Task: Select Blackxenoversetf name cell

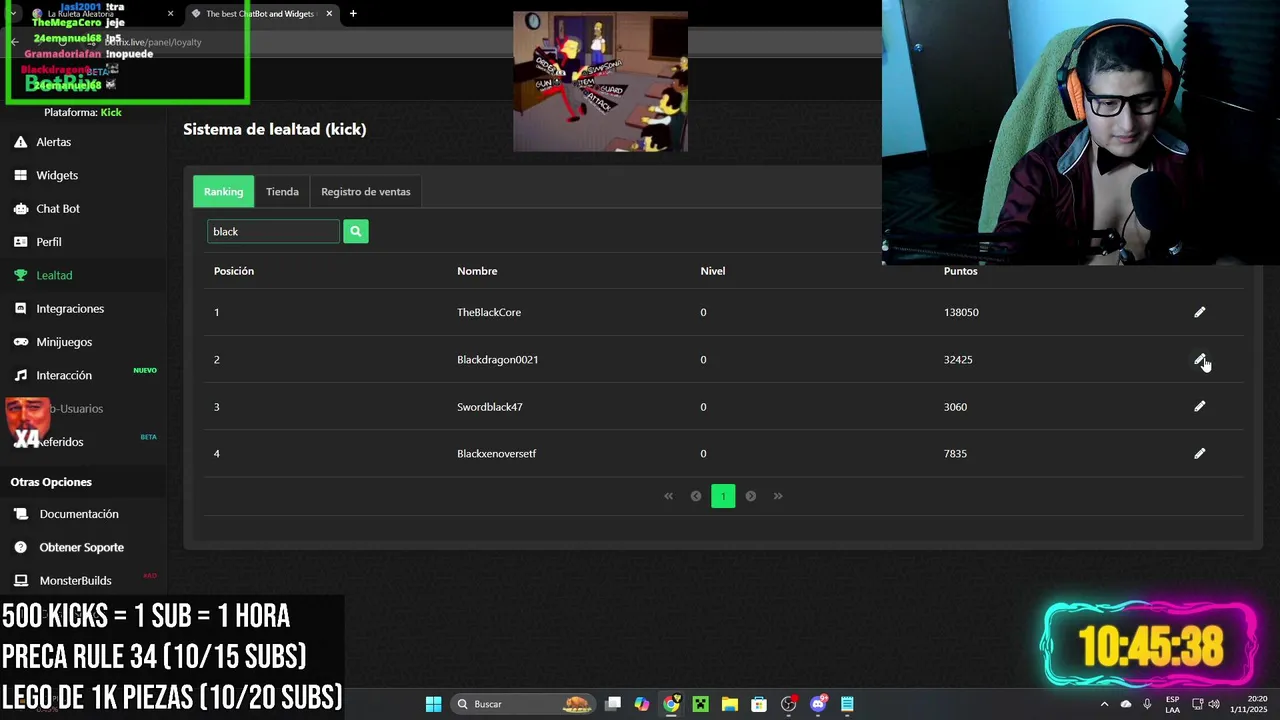Action: click(x=496, y=453)
